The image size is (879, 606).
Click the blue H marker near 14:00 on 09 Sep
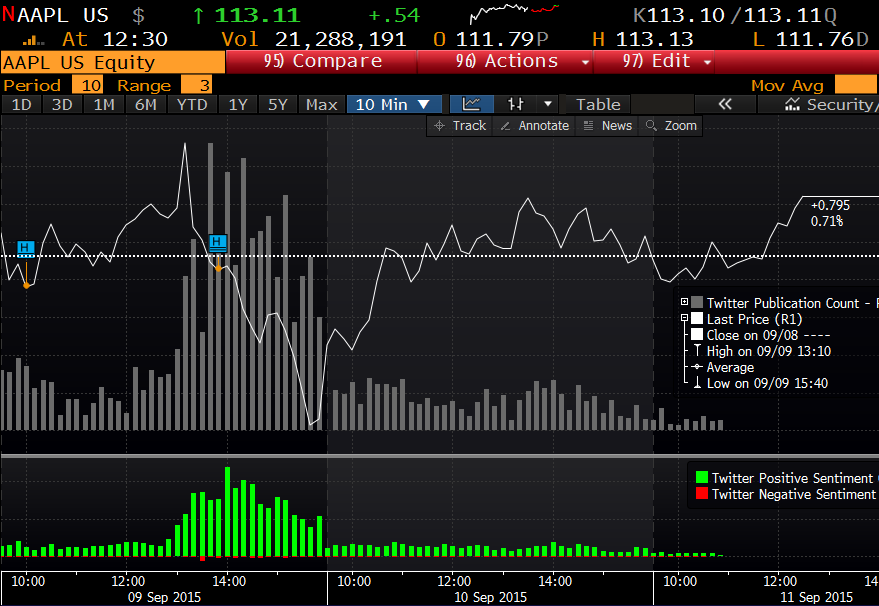(x=218, y=243)
